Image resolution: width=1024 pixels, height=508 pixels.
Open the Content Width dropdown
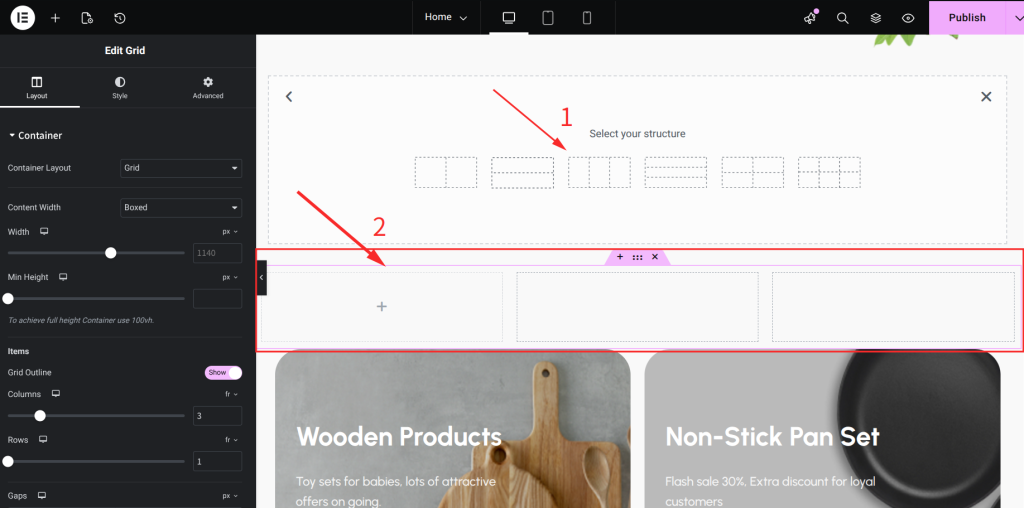181,208
